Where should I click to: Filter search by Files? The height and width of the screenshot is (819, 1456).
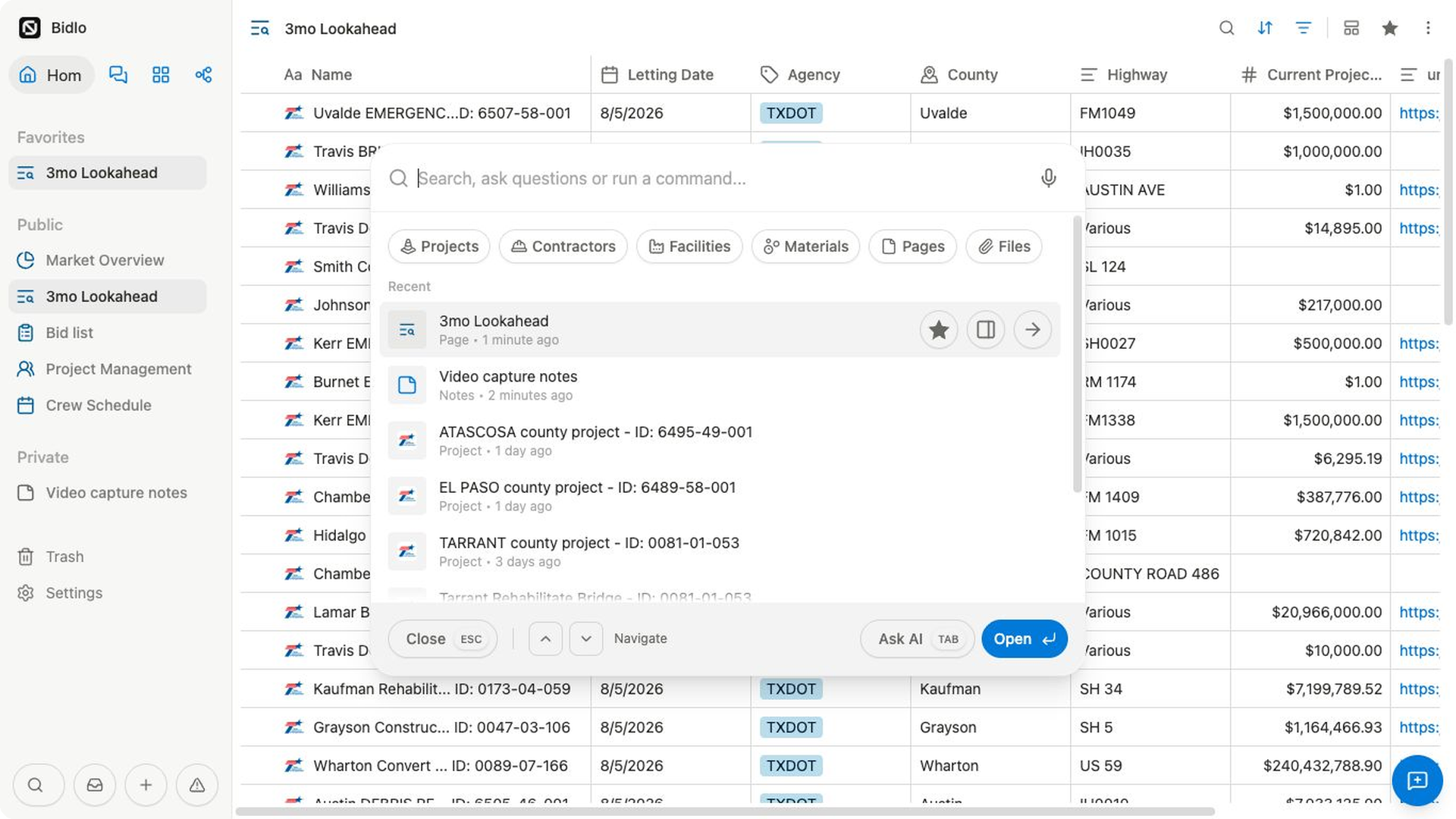coord(1004,246)
